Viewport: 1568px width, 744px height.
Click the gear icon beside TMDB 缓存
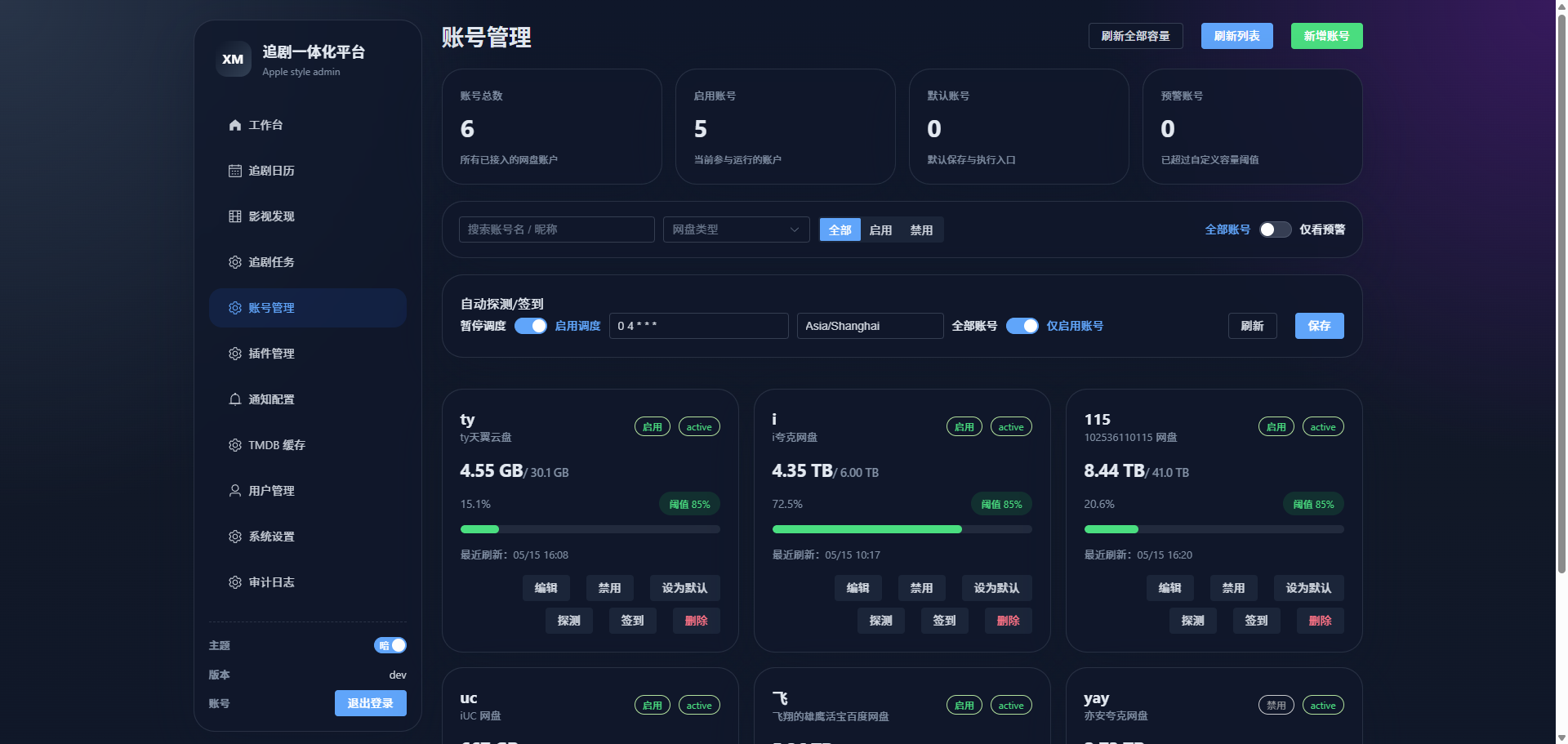[235, 445]
